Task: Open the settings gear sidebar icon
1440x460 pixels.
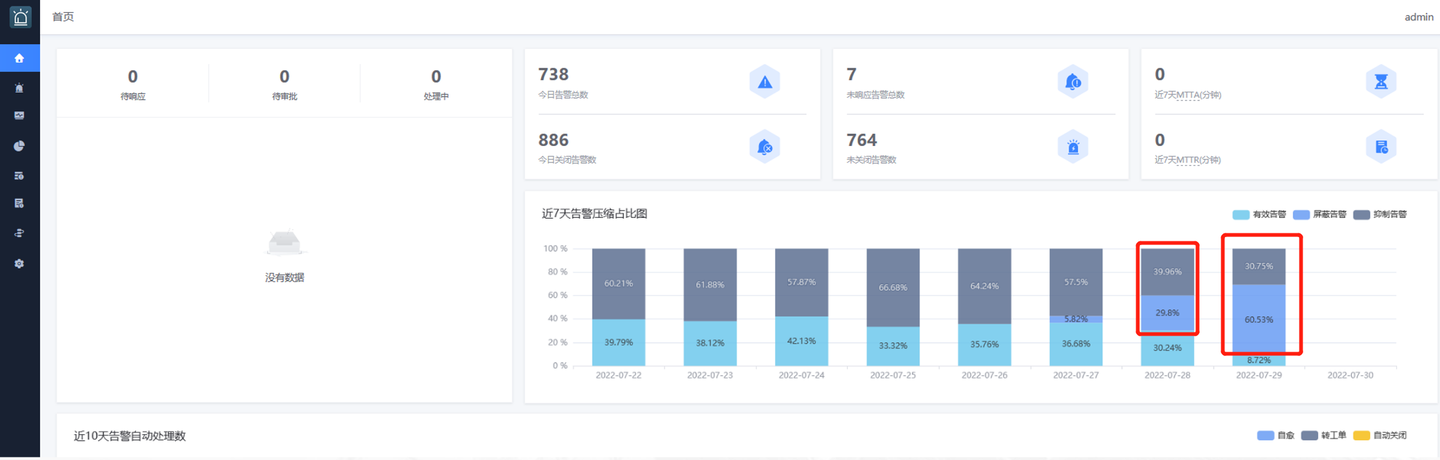Action: (20, 263)
